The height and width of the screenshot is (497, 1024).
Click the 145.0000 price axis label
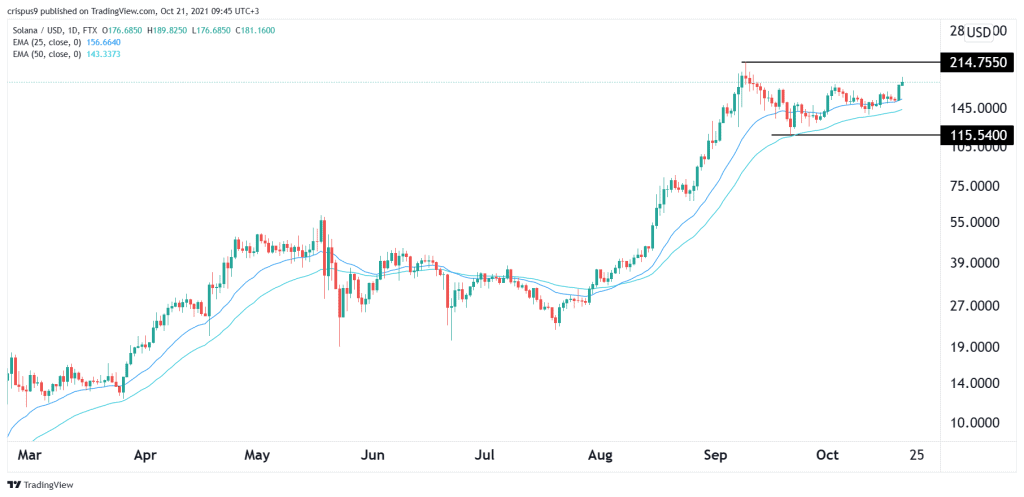(x=979, y=107)
